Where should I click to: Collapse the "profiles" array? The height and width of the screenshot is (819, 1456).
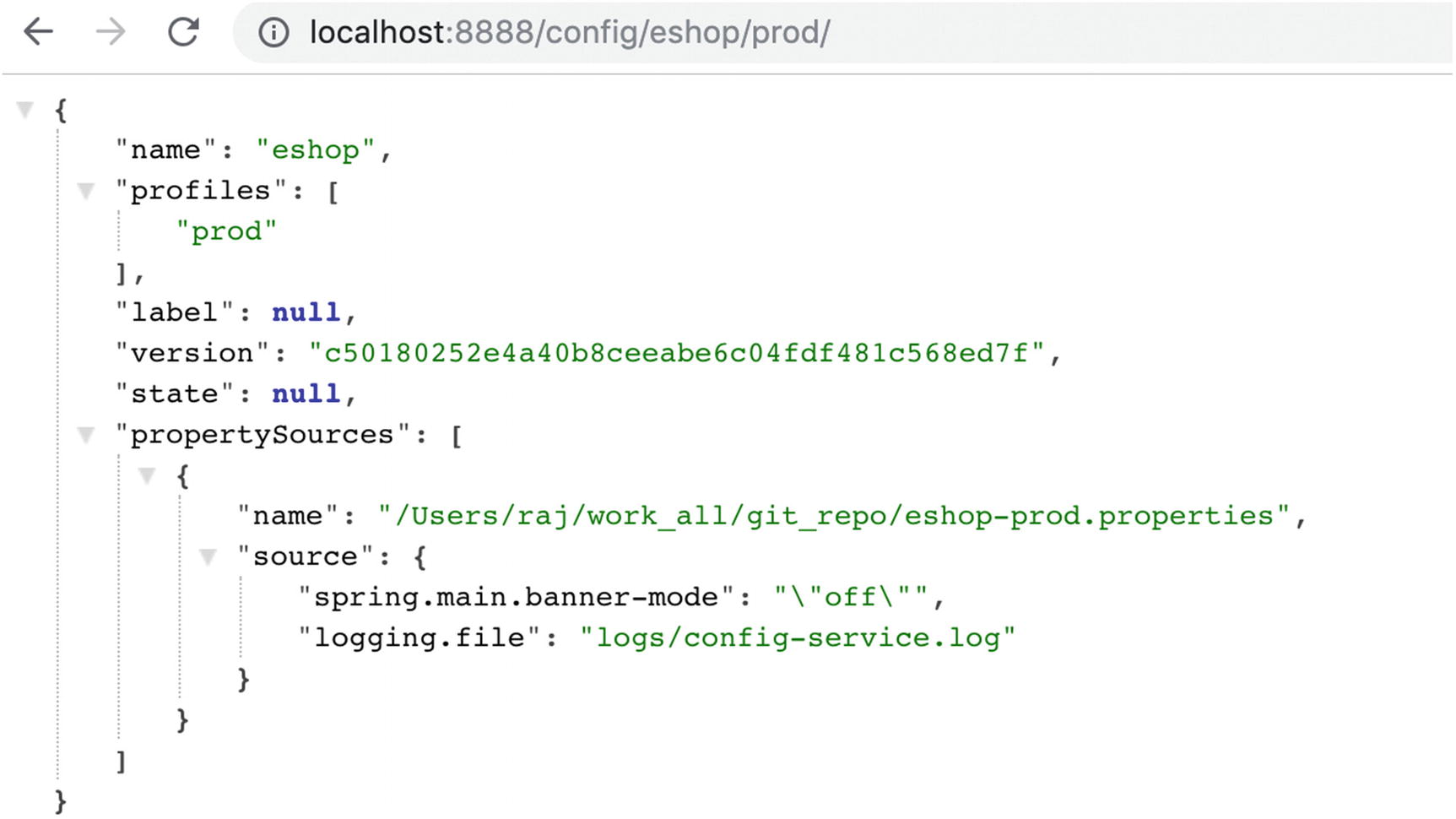click(x=86, y=191)
